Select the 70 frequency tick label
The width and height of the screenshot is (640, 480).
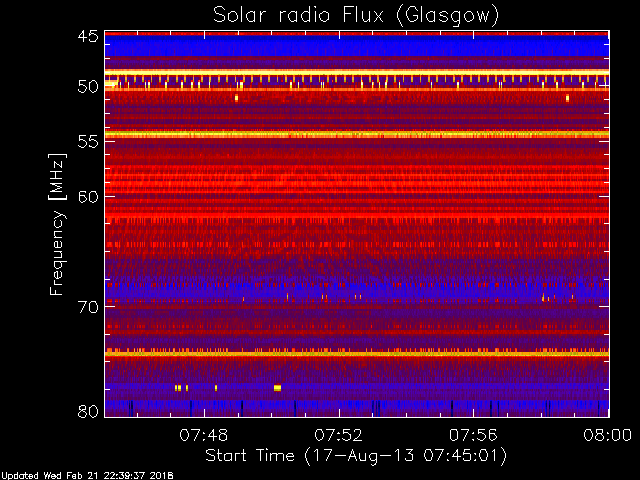pyautogui.click(x=88, y=307)
